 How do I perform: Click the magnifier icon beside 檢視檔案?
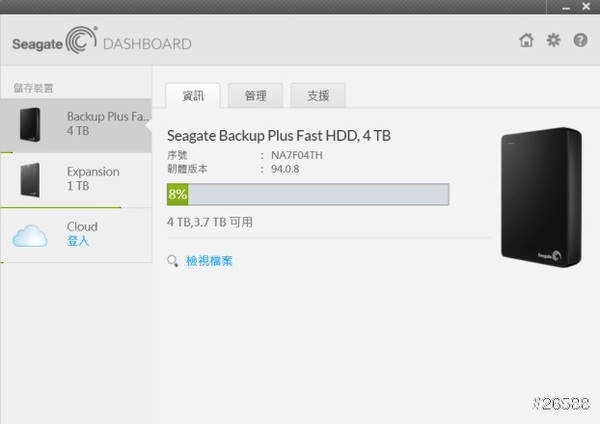coord(173,262)
